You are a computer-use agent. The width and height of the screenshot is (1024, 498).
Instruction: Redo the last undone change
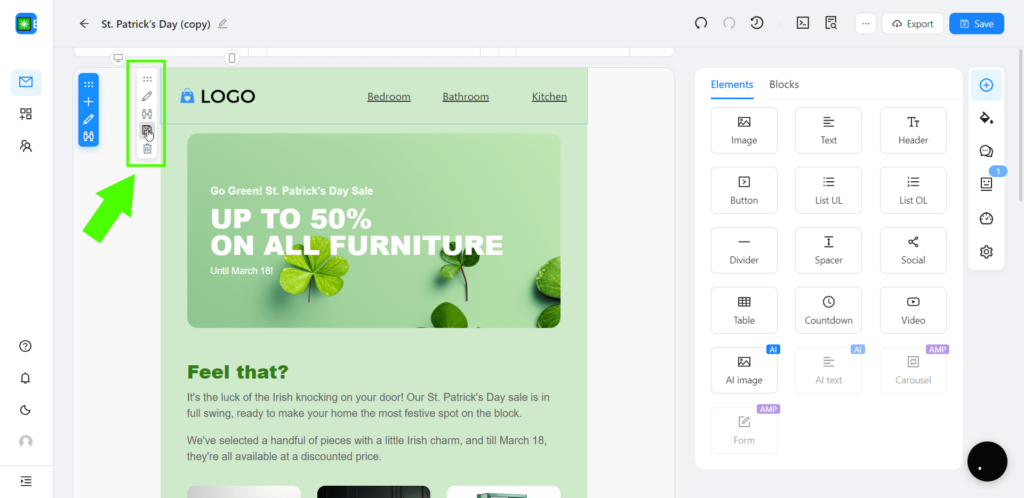pos(729,23)
